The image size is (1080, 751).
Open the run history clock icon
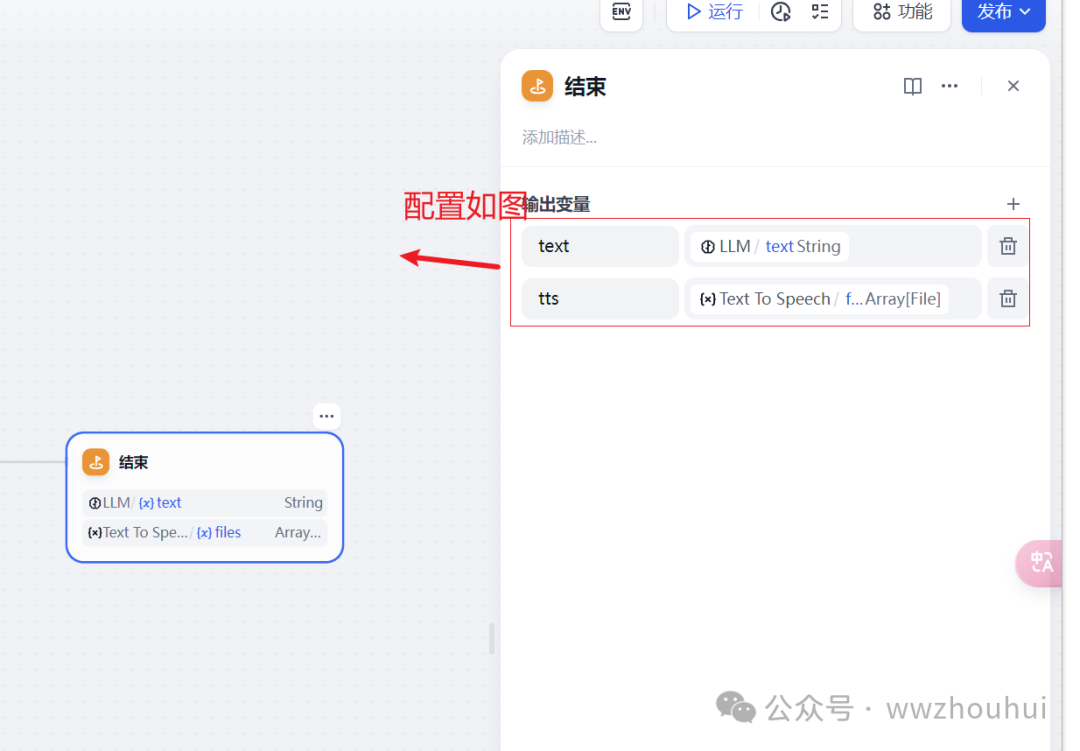coord(781,12)
